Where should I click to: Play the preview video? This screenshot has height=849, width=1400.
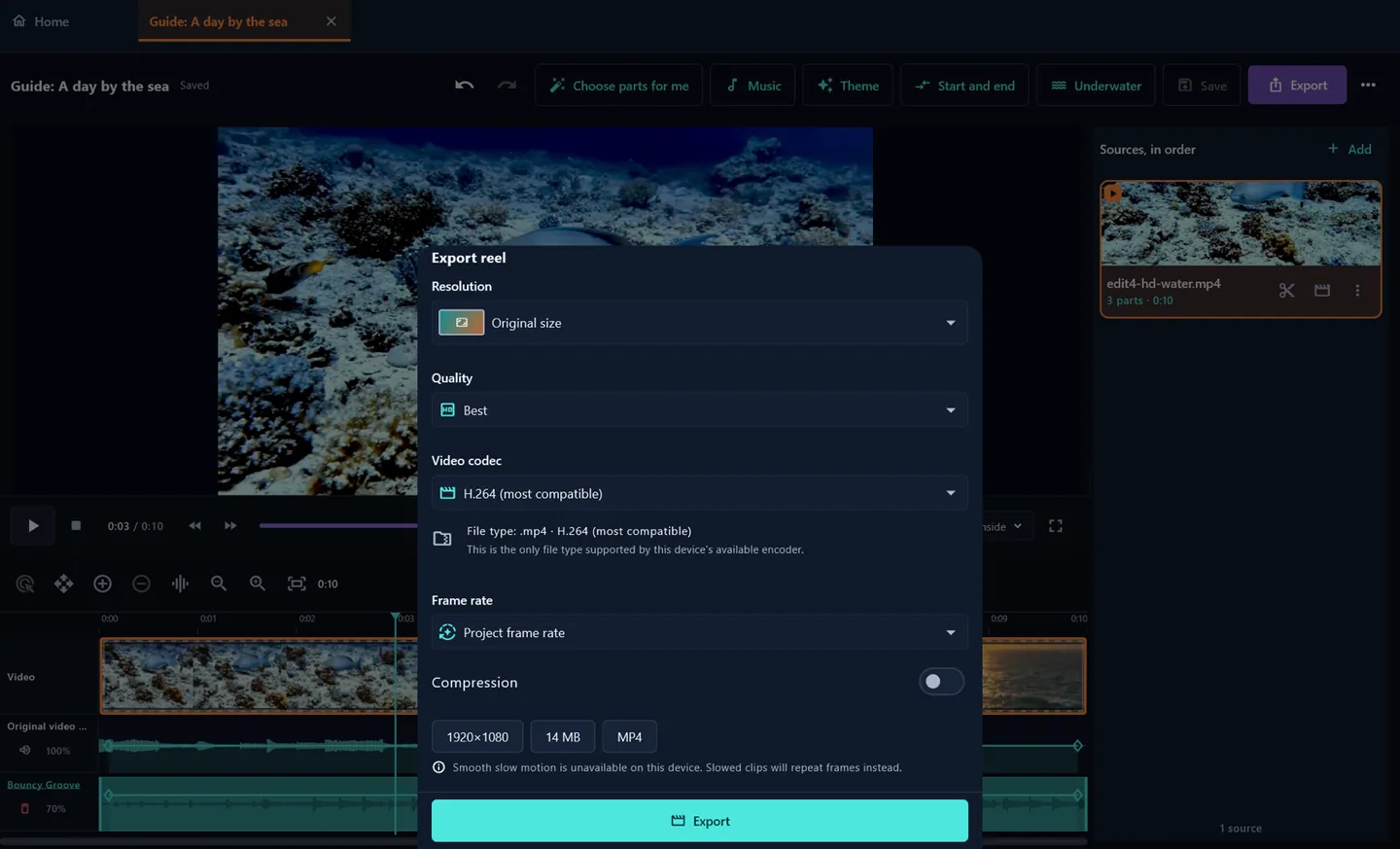[x=33, y=526]
